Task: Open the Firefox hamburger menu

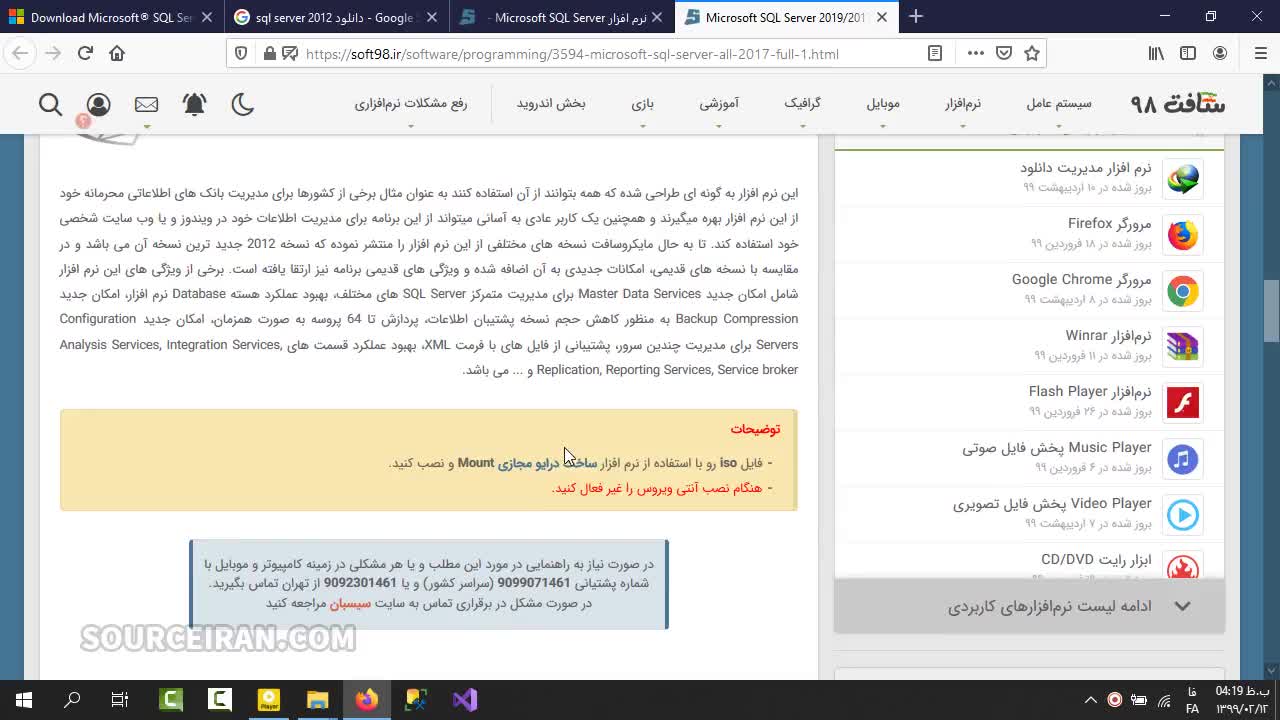Action: click(1260, 54)
